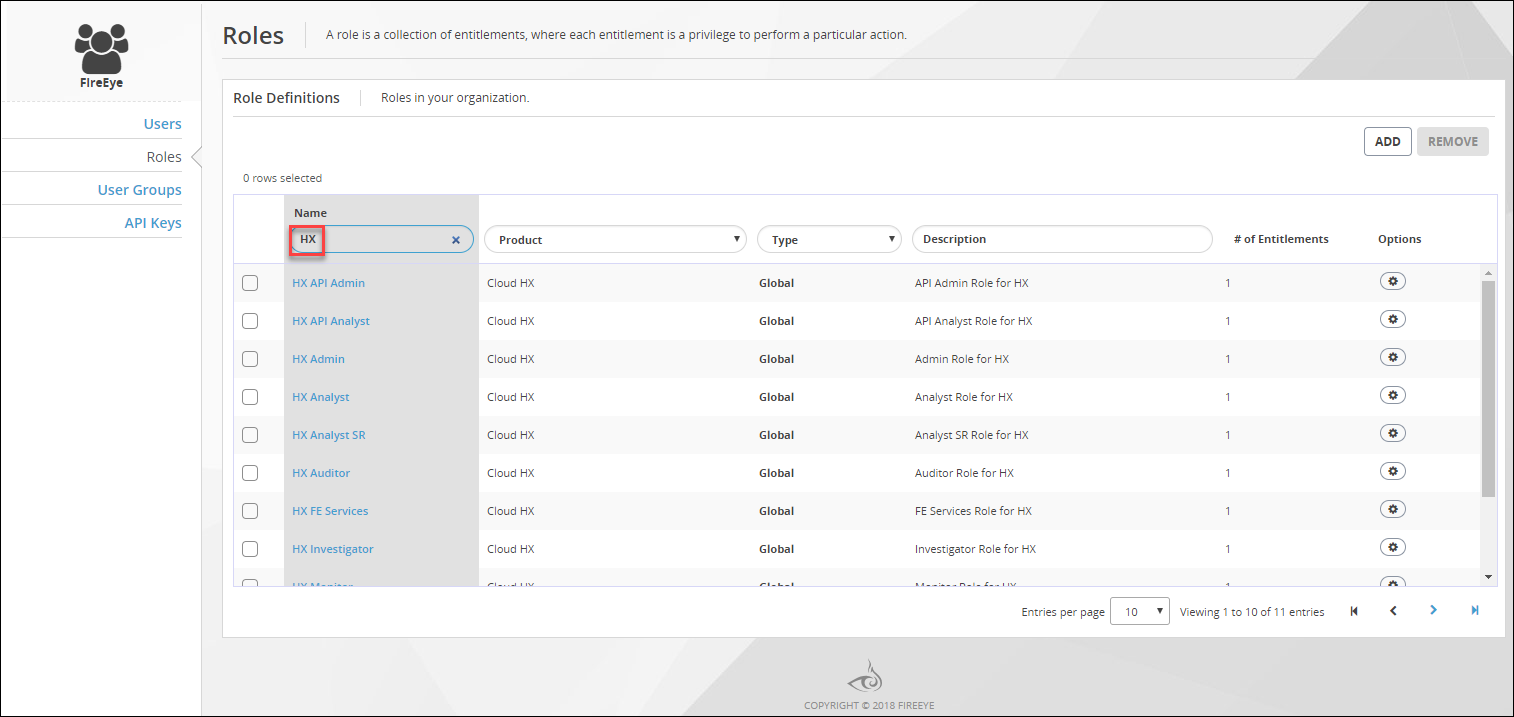Click the 'Auditor Role for HX' description
The width and height of the screenshot is (1514, 717).
pyautogui.click(x=964, y=473)
